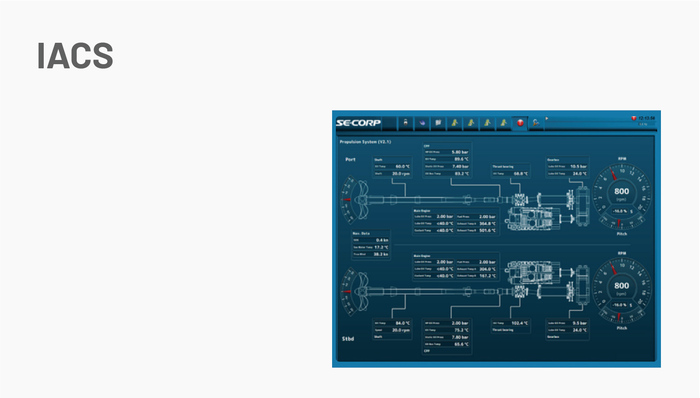Click the clock time display
700x398 pixels.
point(646,118)
